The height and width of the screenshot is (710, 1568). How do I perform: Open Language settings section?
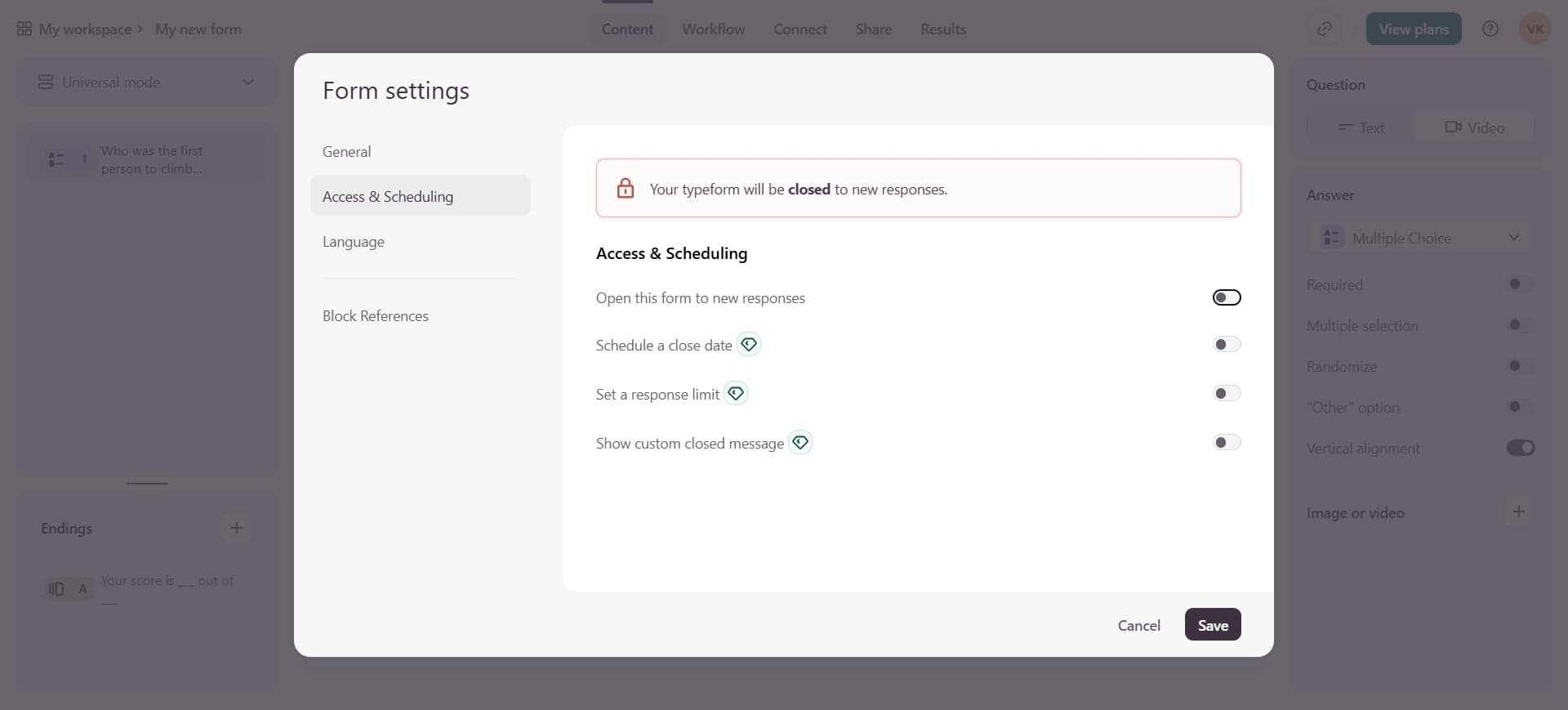353,242
